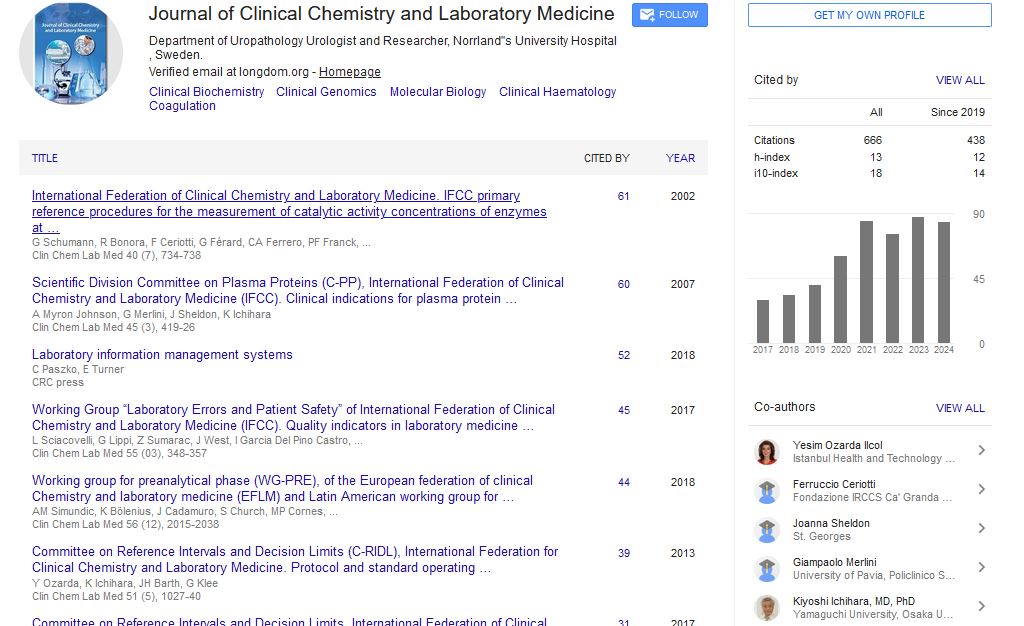This screenshot has height=626, width=1024.
Task: Open Kiyoshi Ichihara's avatar photo
Action: pyautogui.click(x=767, y=608)
